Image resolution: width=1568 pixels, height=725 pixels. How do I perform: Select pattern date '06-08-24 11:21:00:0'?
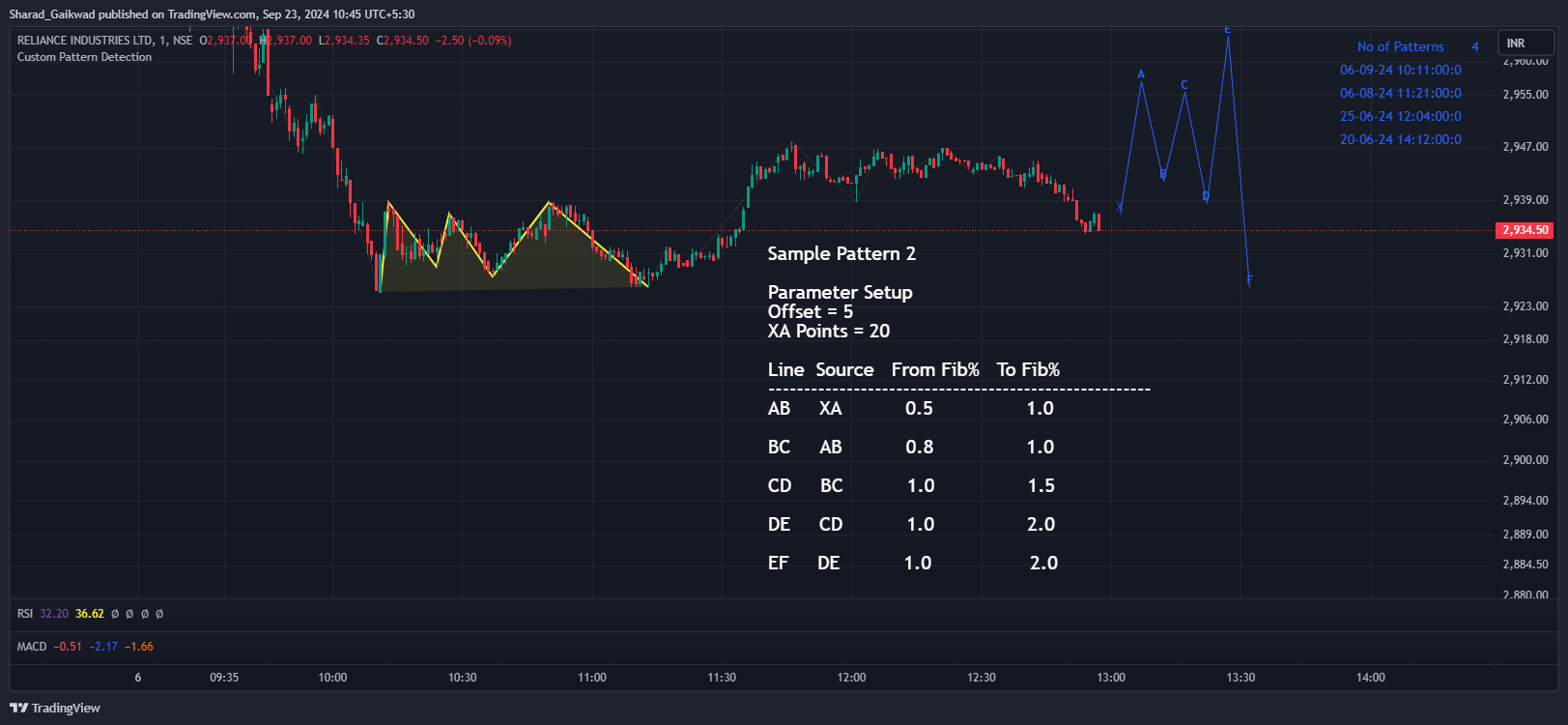tap(1400, 93)
